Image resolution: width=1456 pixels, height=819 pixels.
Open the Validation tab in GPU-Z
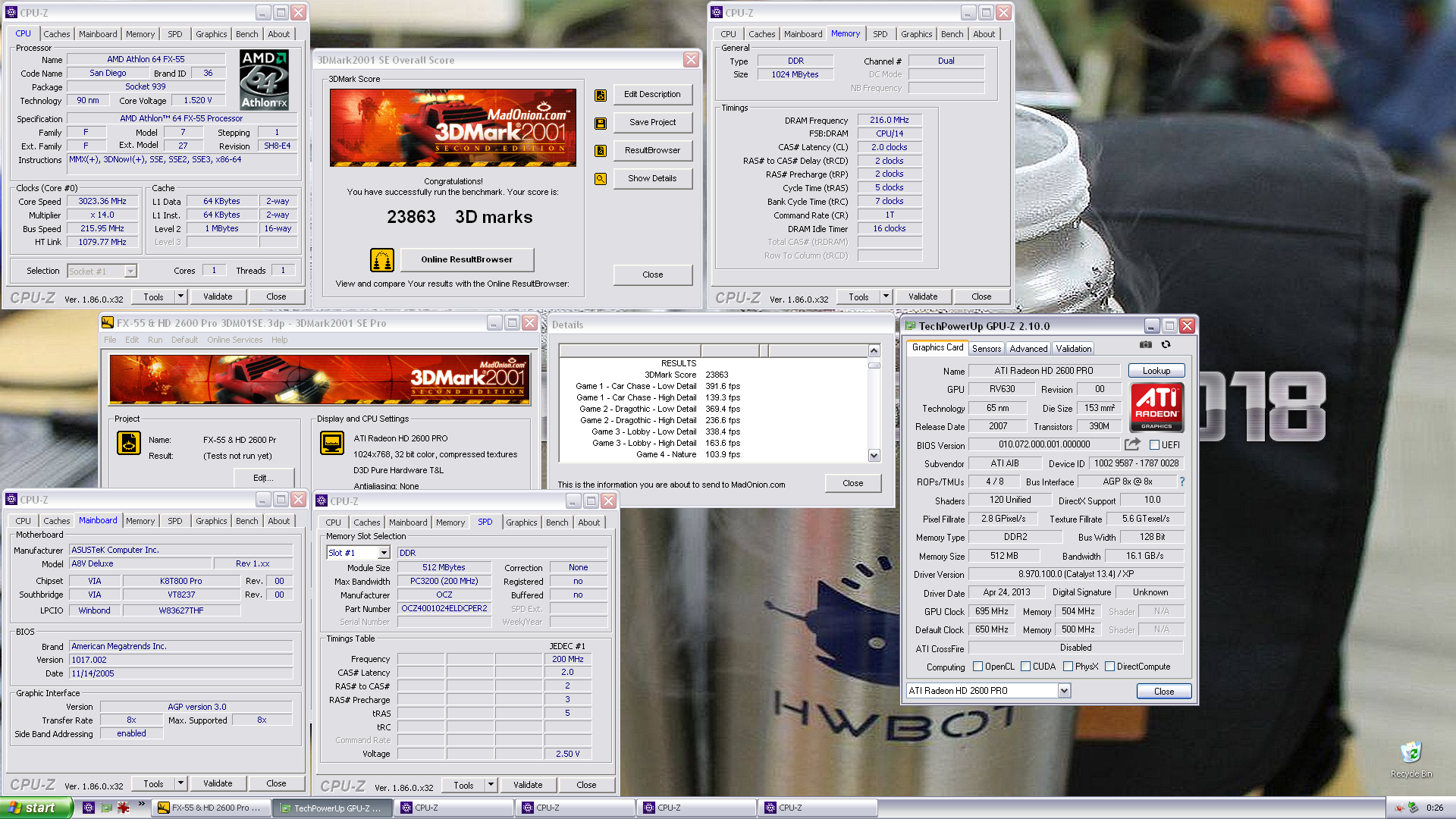[1074, 349]
